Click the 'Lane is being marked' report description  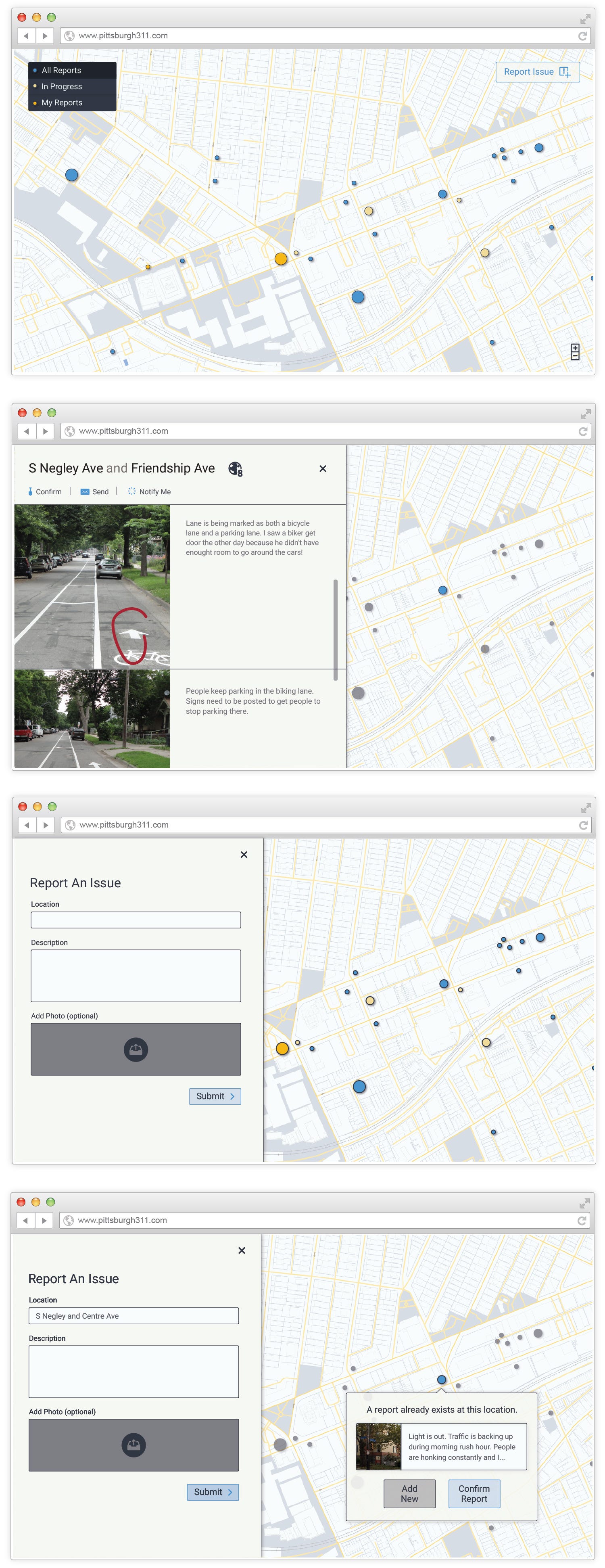(x=252, y=538)
